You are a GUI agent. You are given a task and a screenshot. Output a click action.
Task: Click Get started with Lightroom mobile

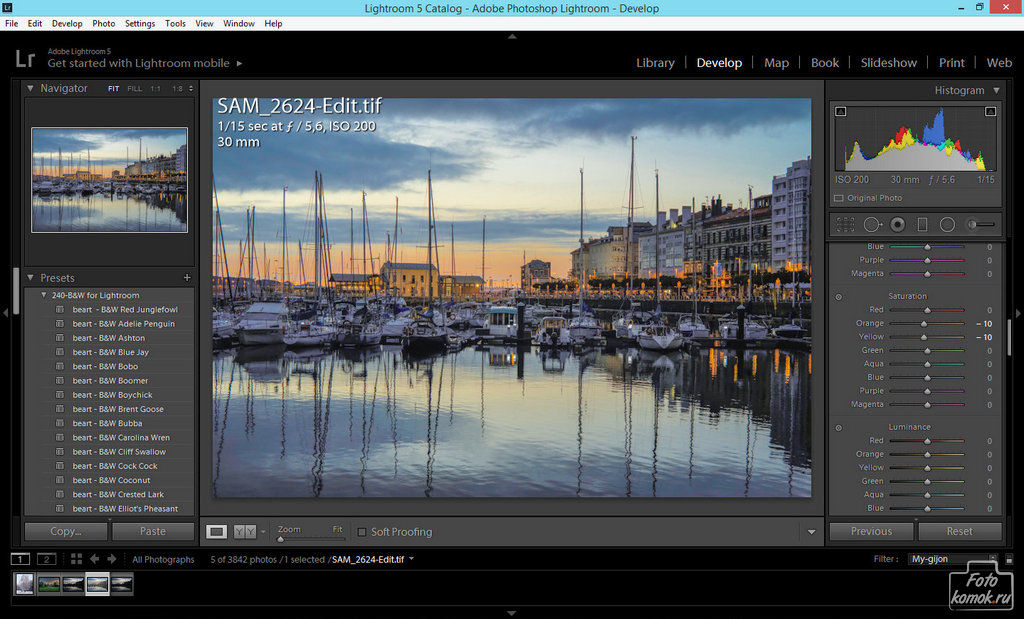click(138, 63)
